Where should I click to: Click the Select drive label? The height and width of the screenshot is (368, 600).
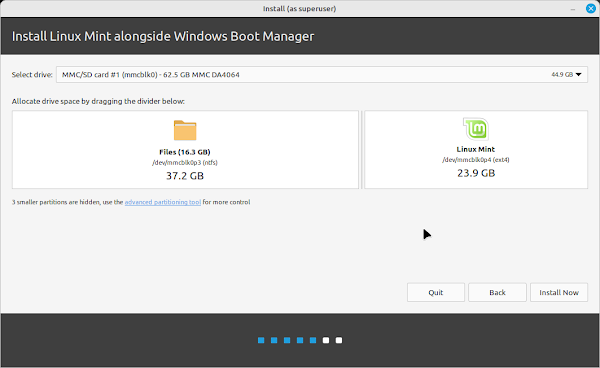coord(32,75)
